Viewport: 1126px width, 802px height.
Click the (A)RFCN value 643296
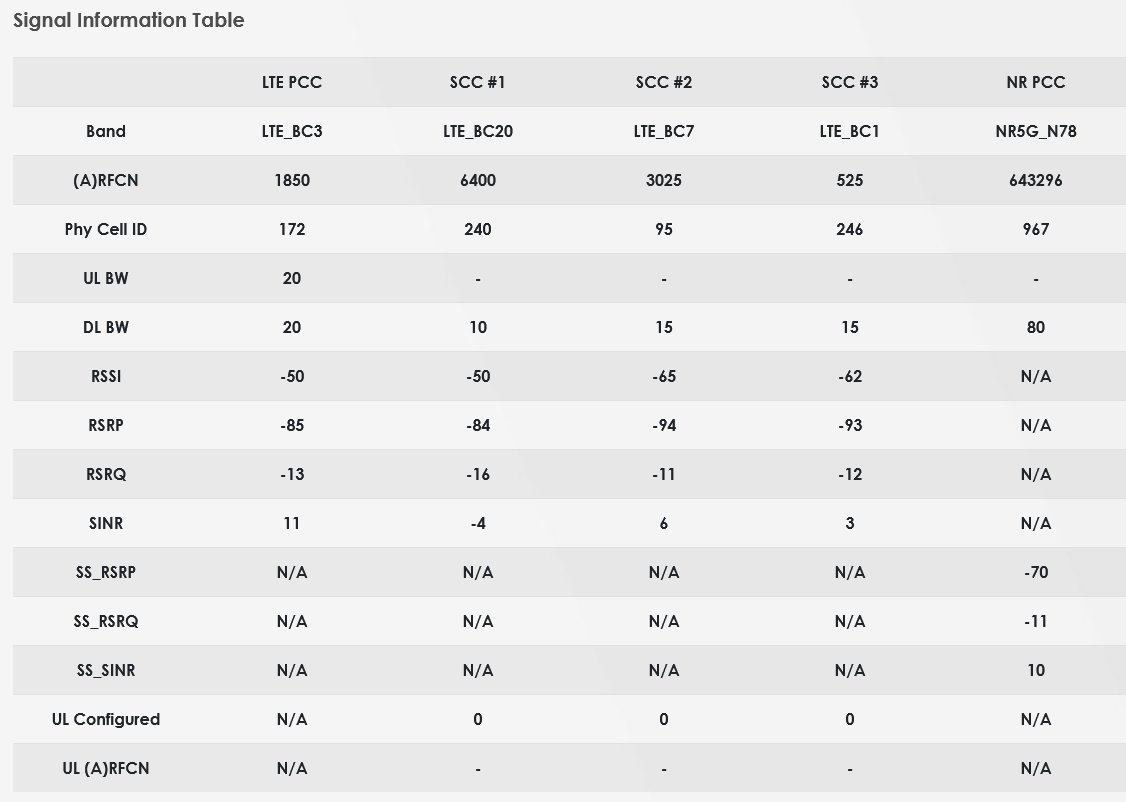[x=1036, y=180]
